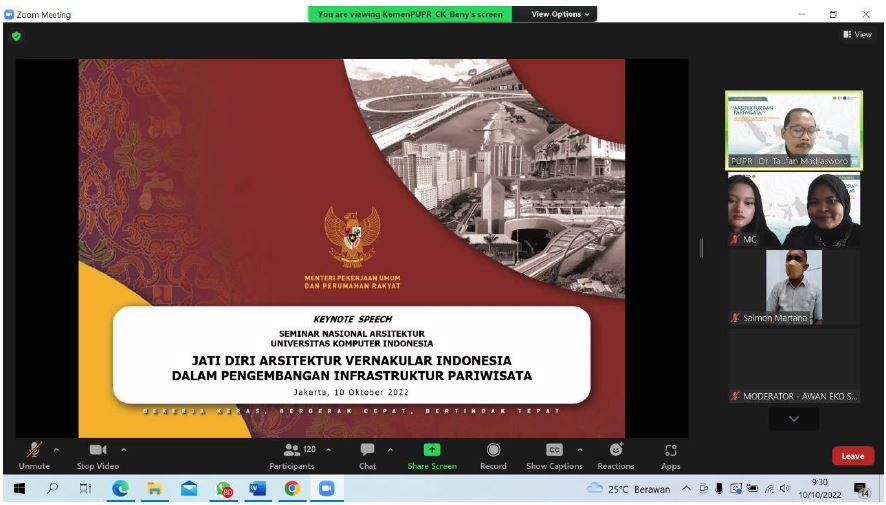Viewport: 886px width, 505px height.
Task: Select MODERATOR Awan Eko video tile
Action: (794, 365)
